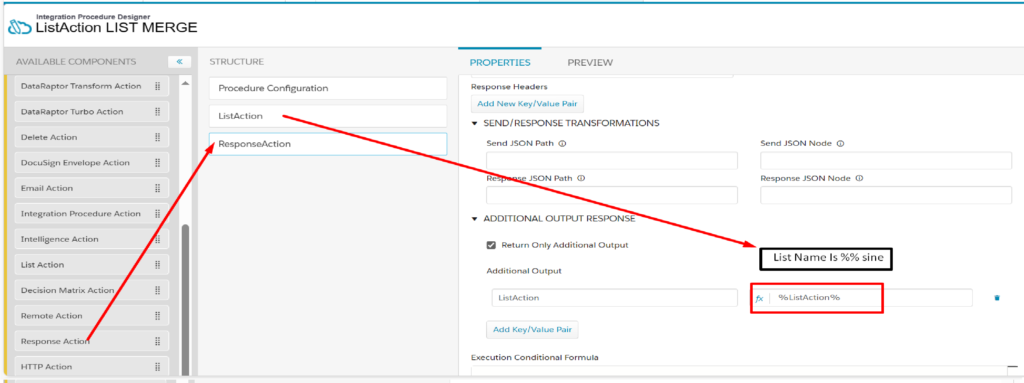Open the fx formula editor for Additional Output
Screen dimensions: 1024x383
[x=760, y=298]
